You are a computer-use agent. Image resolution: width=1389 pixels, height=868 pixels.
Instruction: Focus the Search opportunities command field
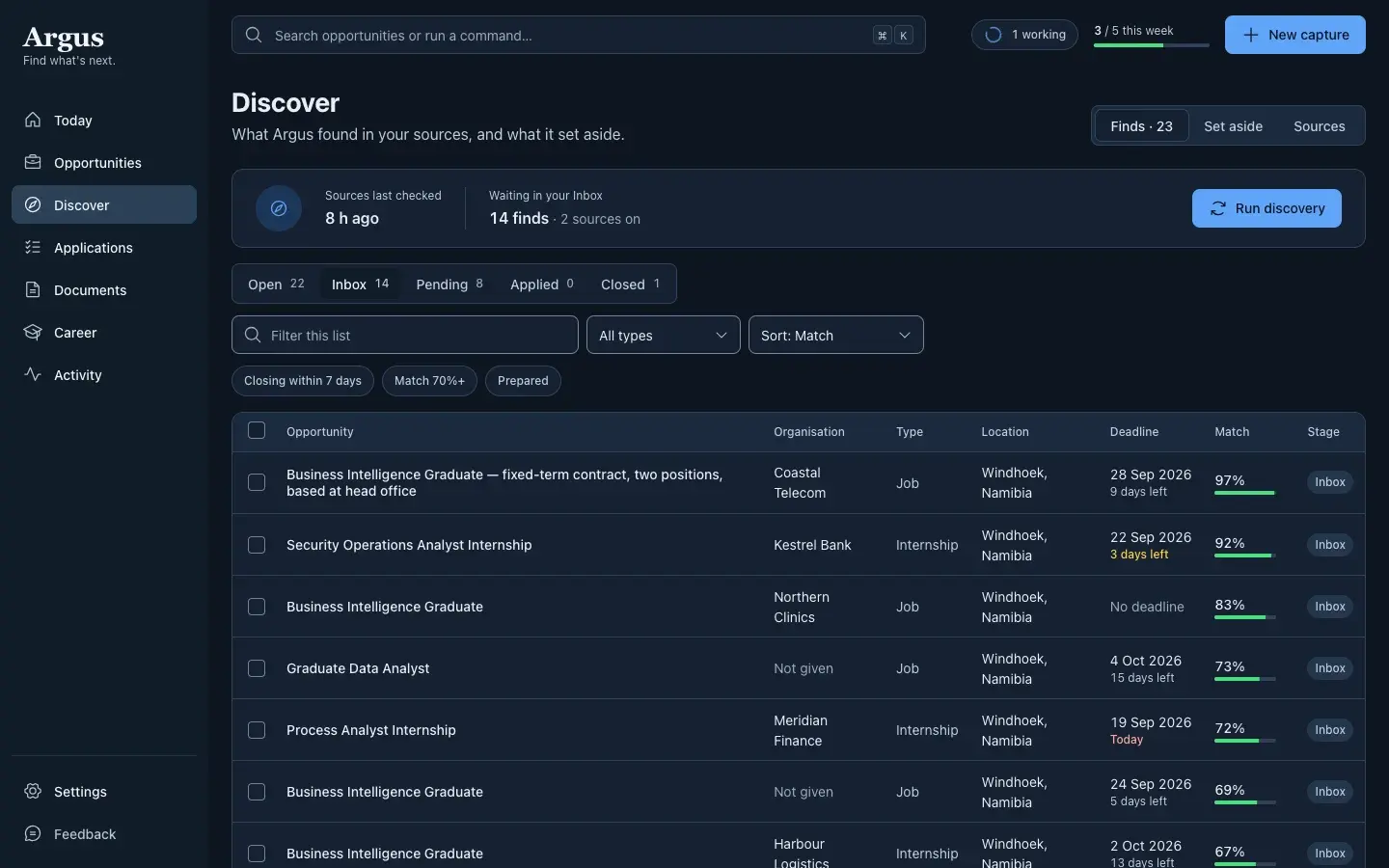579,35
